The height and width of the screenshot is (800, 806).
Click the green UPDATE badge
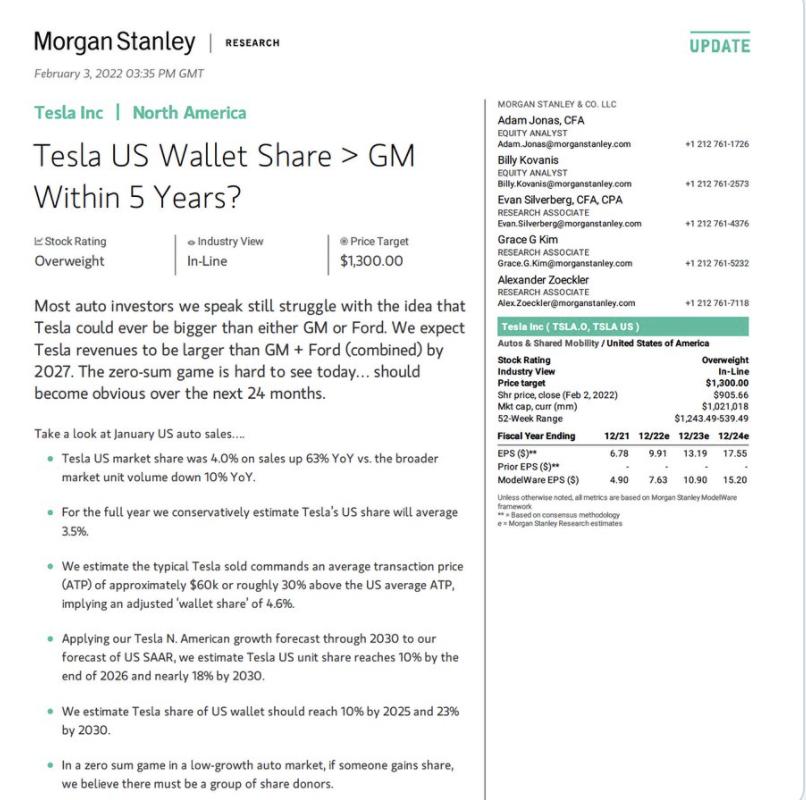tap(720, 43)
